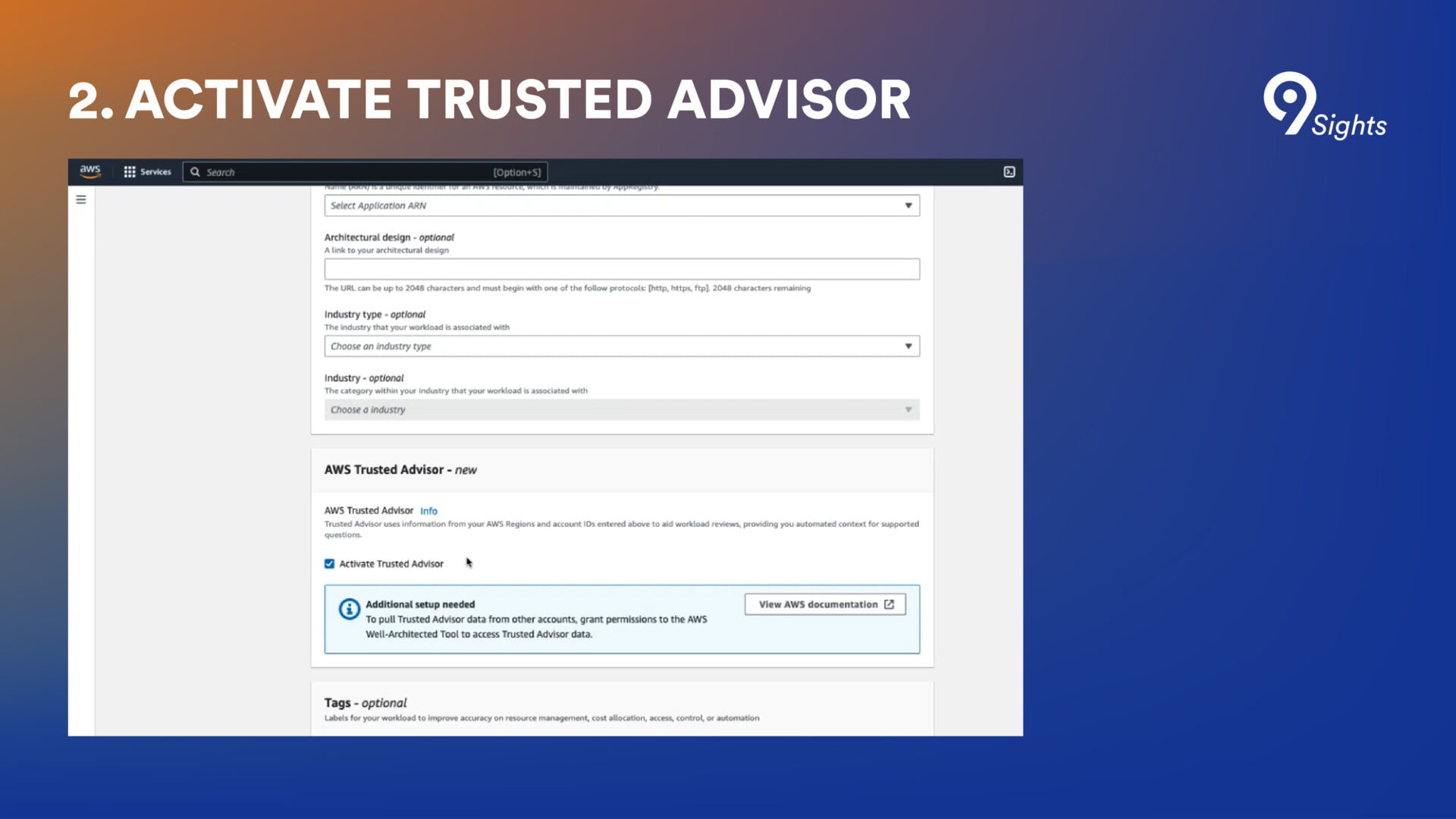Screen dimensions: 1456x819
Task: Click the Activate Trusted Advisor label
Action: click(x=391, y=563)
